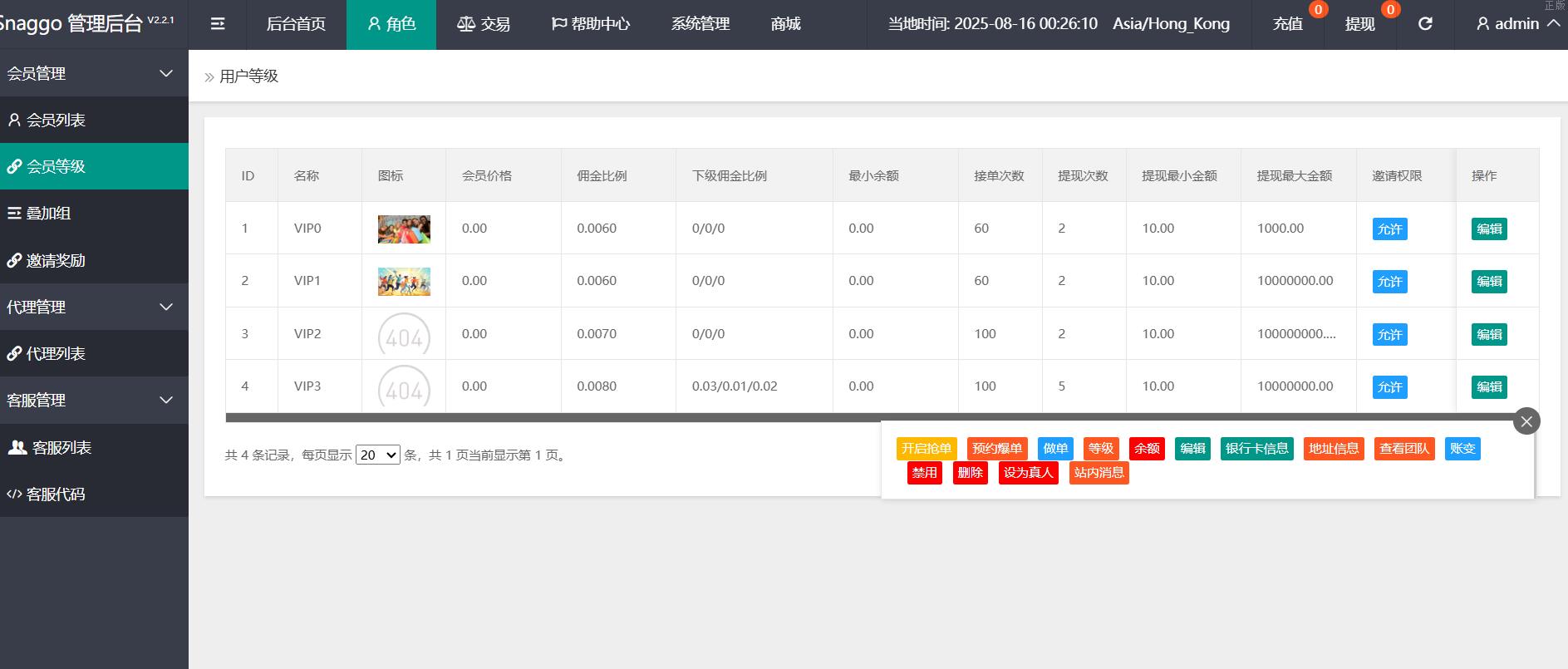Click 编辑 button for VIP1 row
This screenshot has width=1568, height=669.
point(1489,282)
